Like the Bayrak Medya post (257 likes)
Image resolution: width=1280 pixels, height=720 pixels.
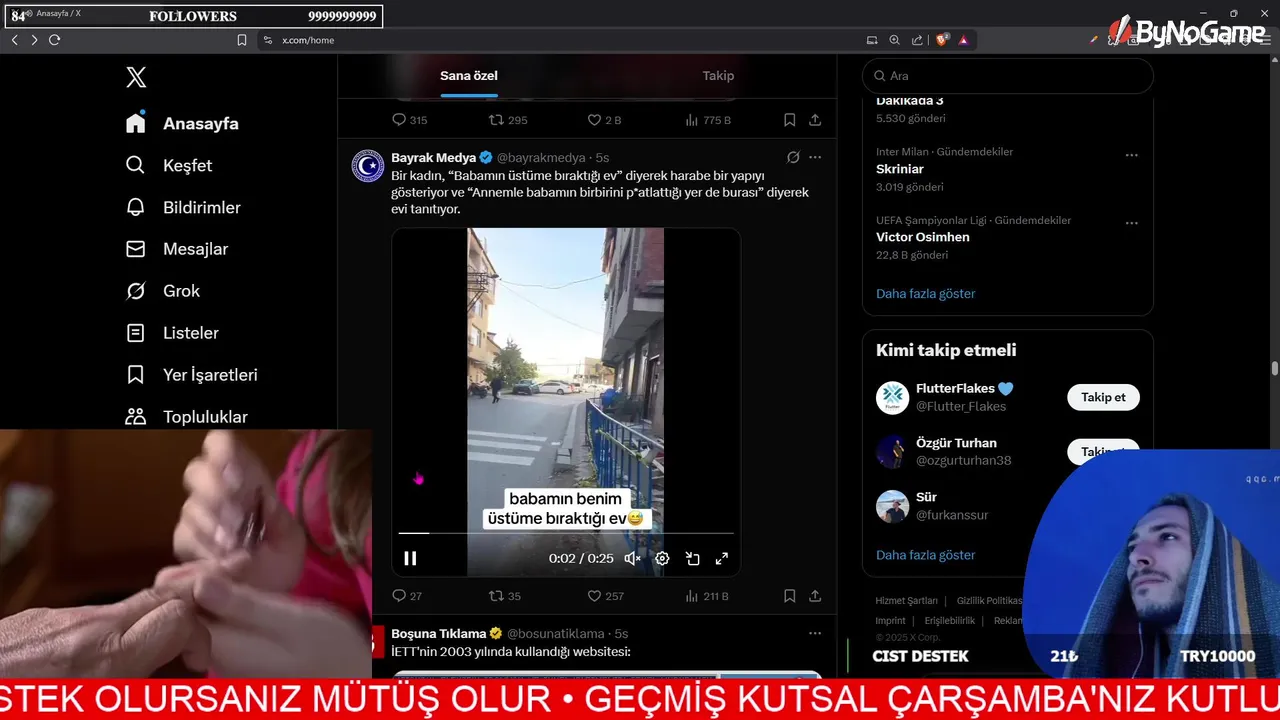pos(605,596)
